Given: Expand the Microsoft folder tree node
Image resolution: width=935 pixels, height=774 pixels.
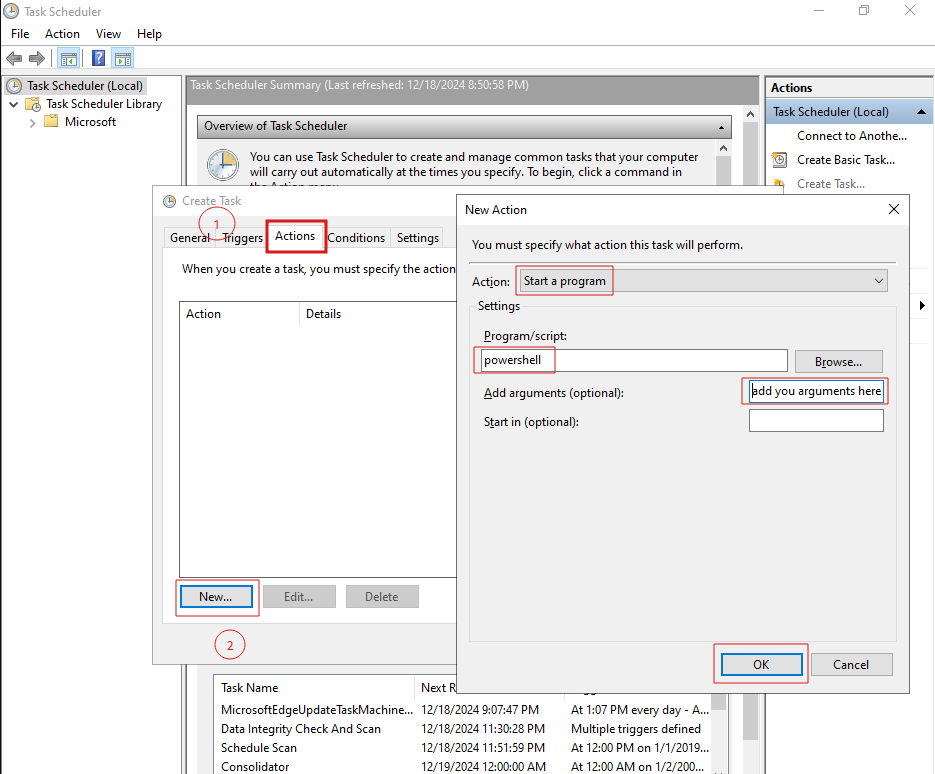Looking at the screenshot, I should pyautogui.click(x=33, y=122).
